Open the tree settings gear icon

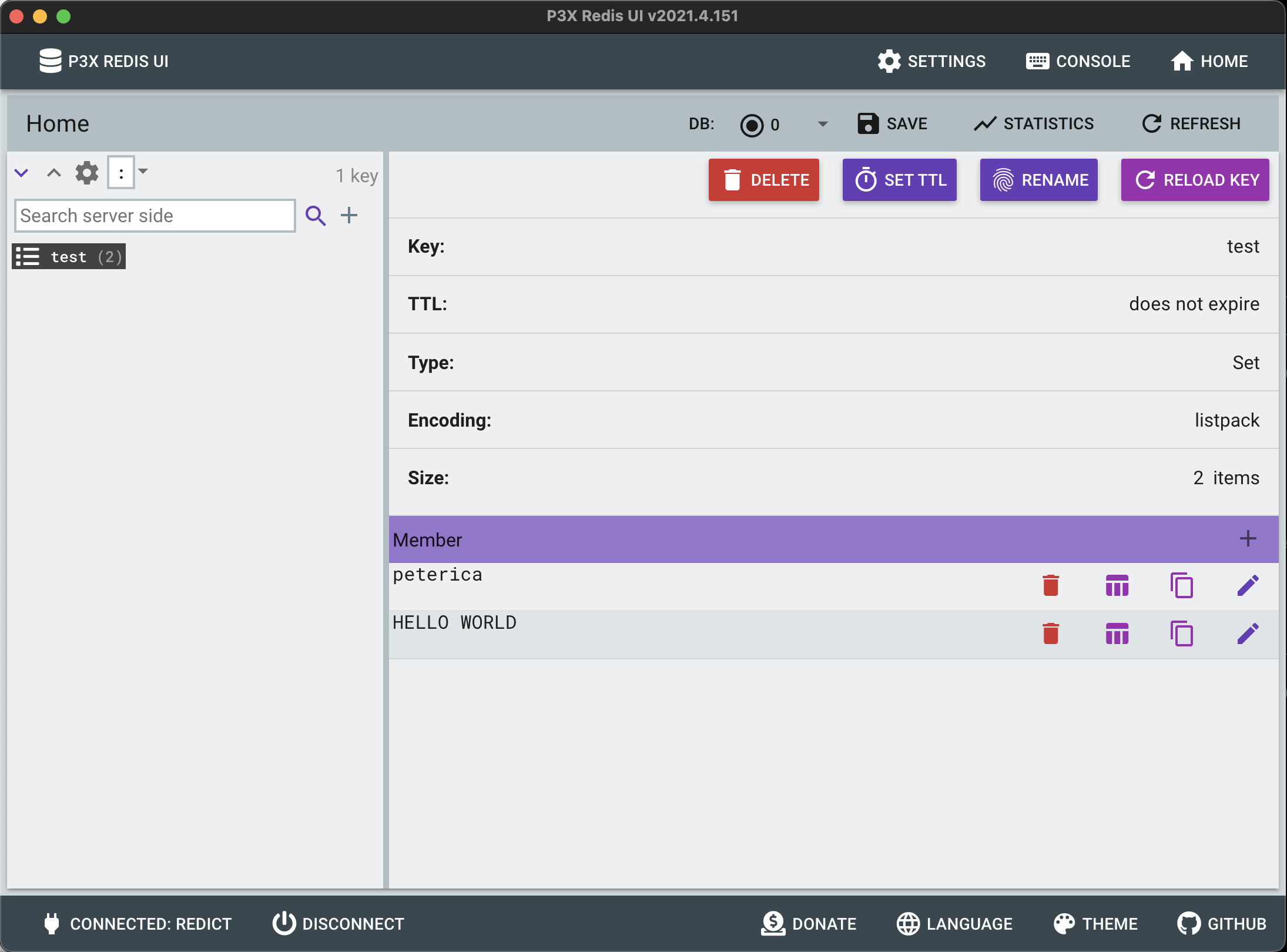87,173
